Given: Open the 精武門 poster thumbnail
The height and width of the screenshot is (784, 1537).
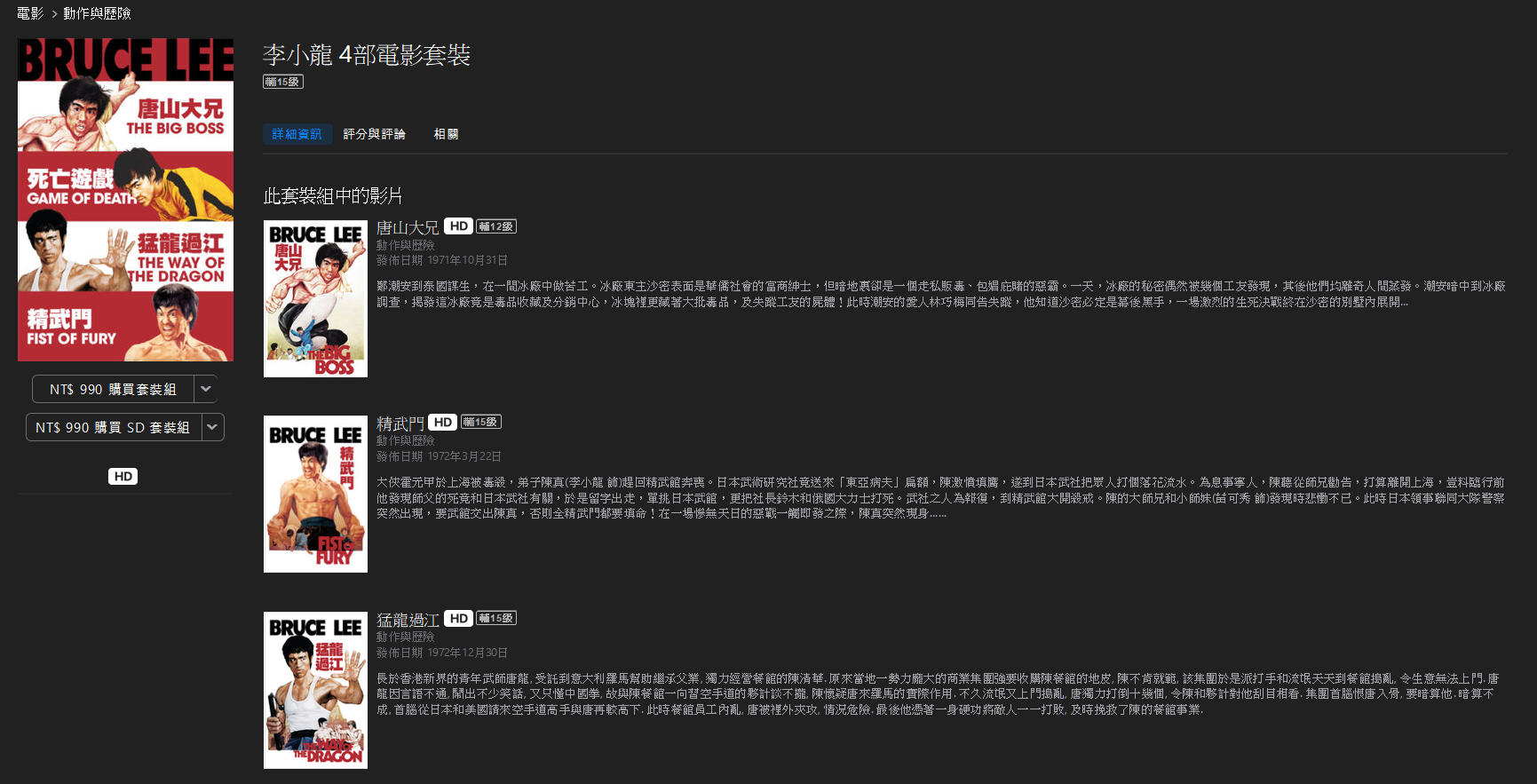Looking at the screenshot, I should [315, 494].
